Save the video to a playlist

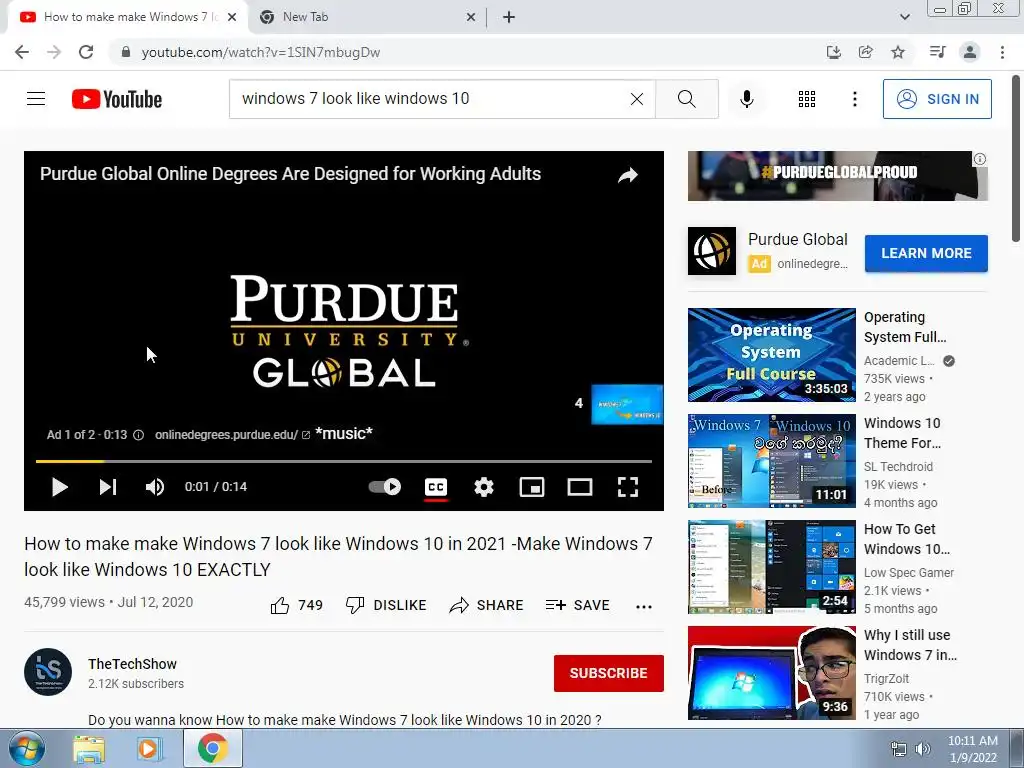pos(578,605)
